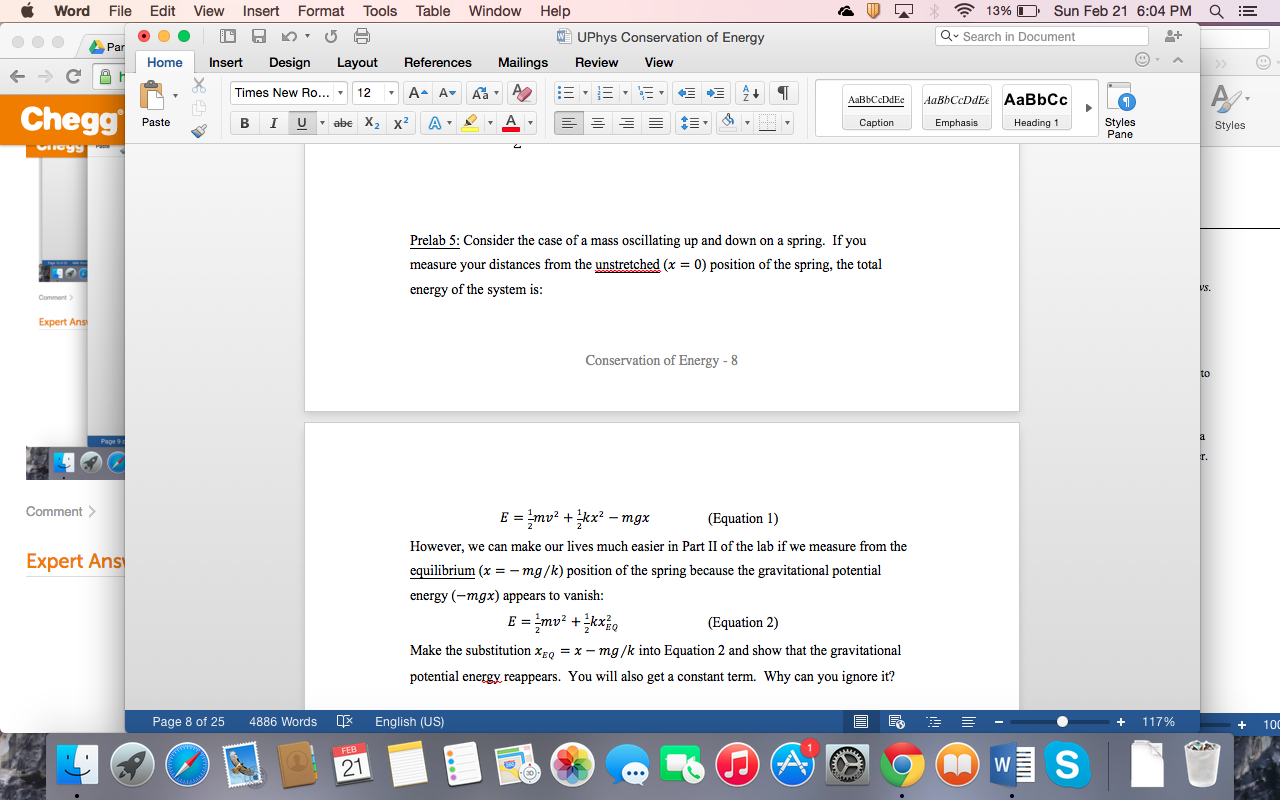Click the Sort A-Z icon

click(749, 93)
